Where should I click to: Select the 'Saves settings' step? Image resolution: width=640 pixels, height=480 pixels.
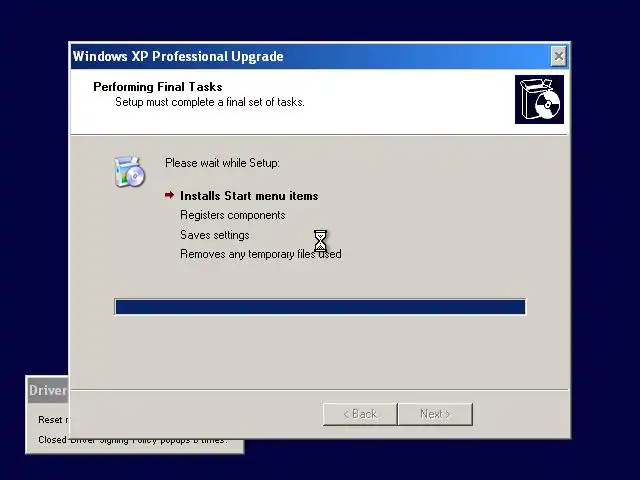(215, 235)
